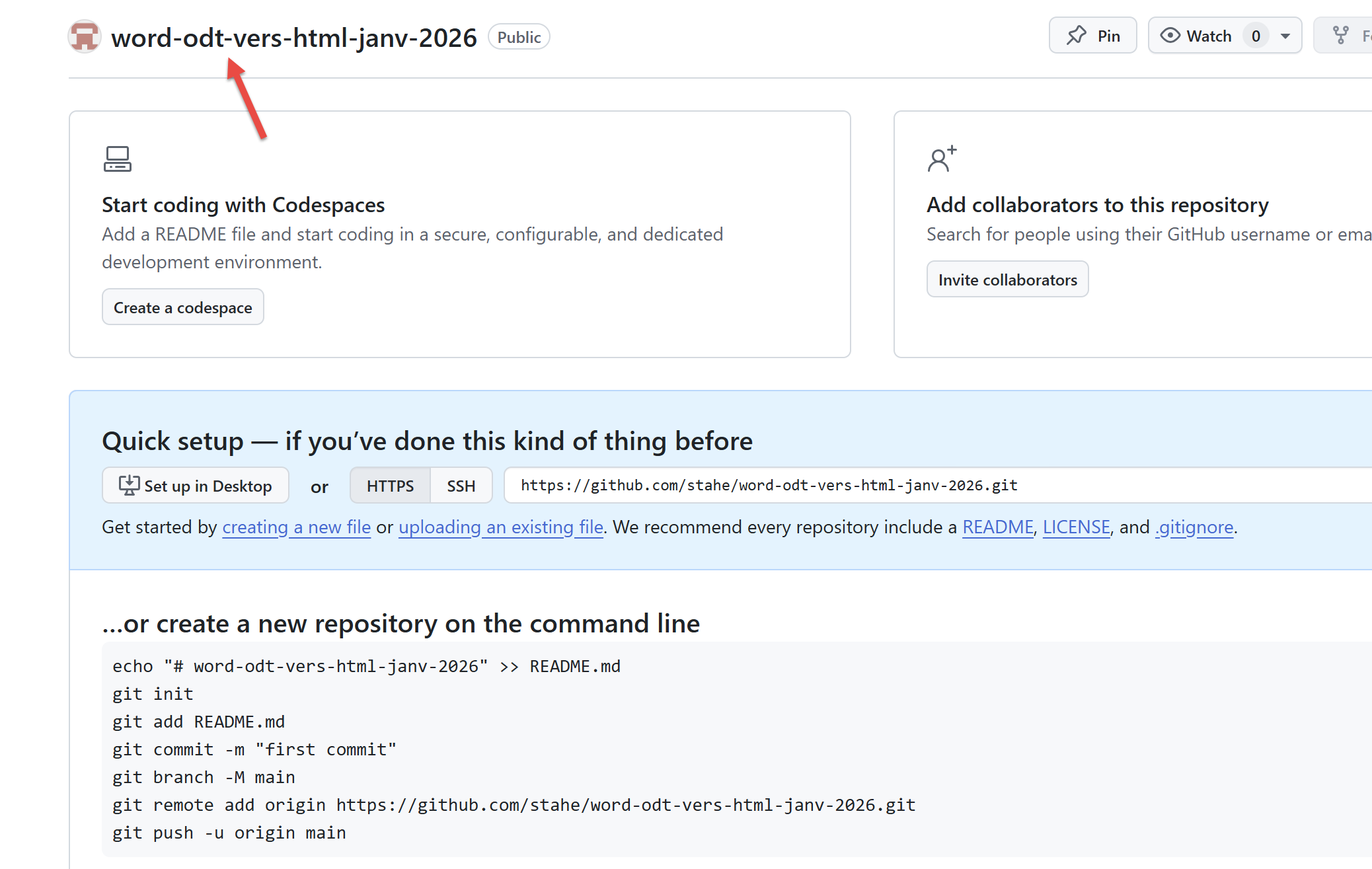Click Set up in Desktop button
The height and width of the screenshot is (869, 1372).
click(196, 486)
